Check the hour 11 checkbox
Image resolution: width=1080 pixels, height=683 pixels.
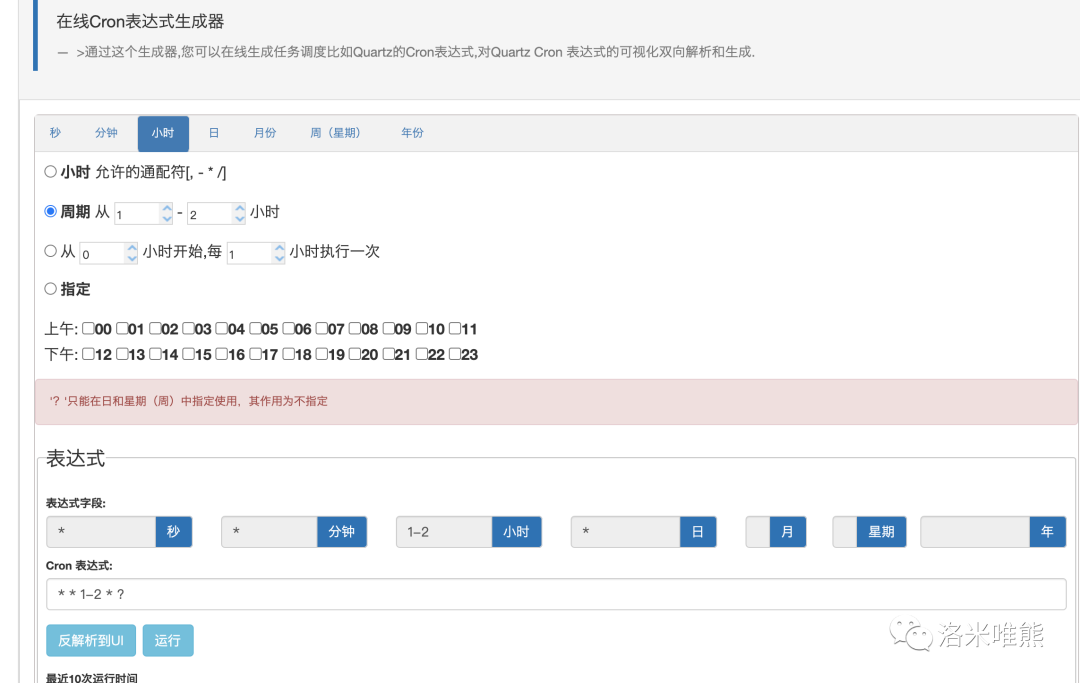pos(455,328)
